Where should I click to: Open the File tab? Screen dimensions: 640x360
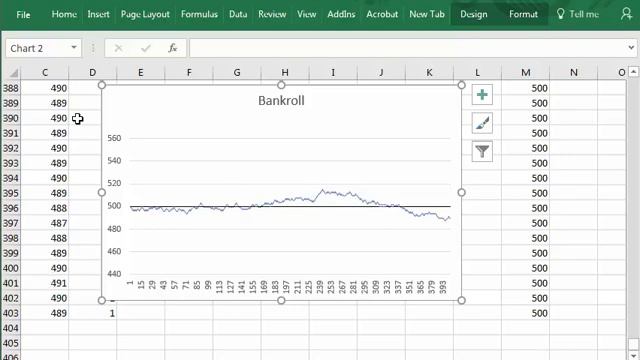click(x=23, y=15)
